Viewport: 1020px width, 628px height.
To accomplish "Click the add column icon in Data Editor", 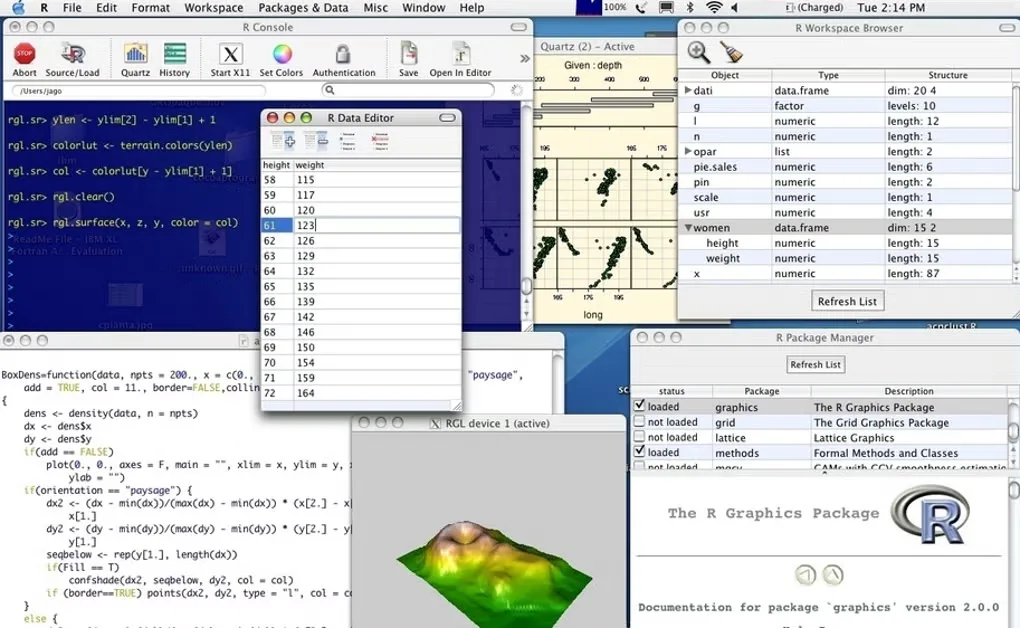I will pyautogui.click(x=283, y=140).
